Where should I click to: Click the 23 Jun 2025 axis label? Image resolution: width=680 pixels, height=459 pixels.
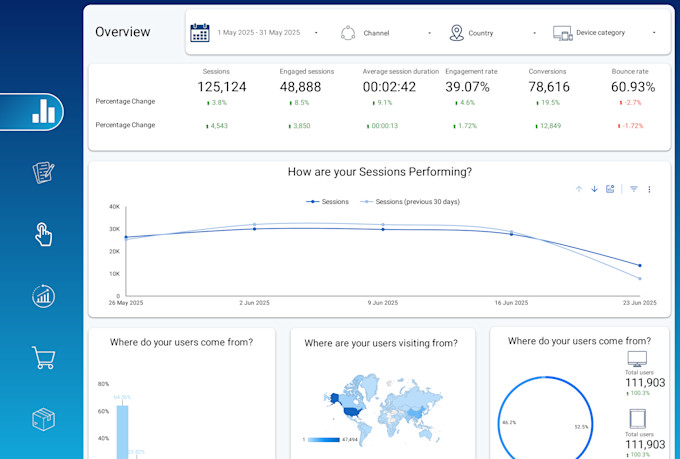tap(640, 303)
